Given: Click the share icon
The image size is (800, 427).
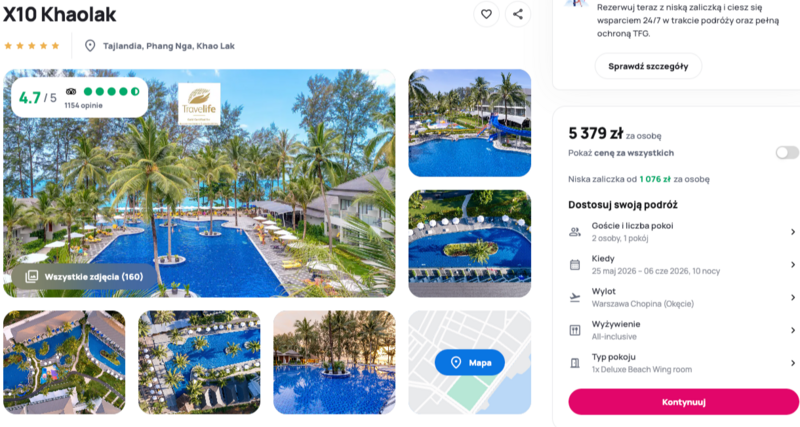Looking at the screenshot, I should (x=518, y=14).
